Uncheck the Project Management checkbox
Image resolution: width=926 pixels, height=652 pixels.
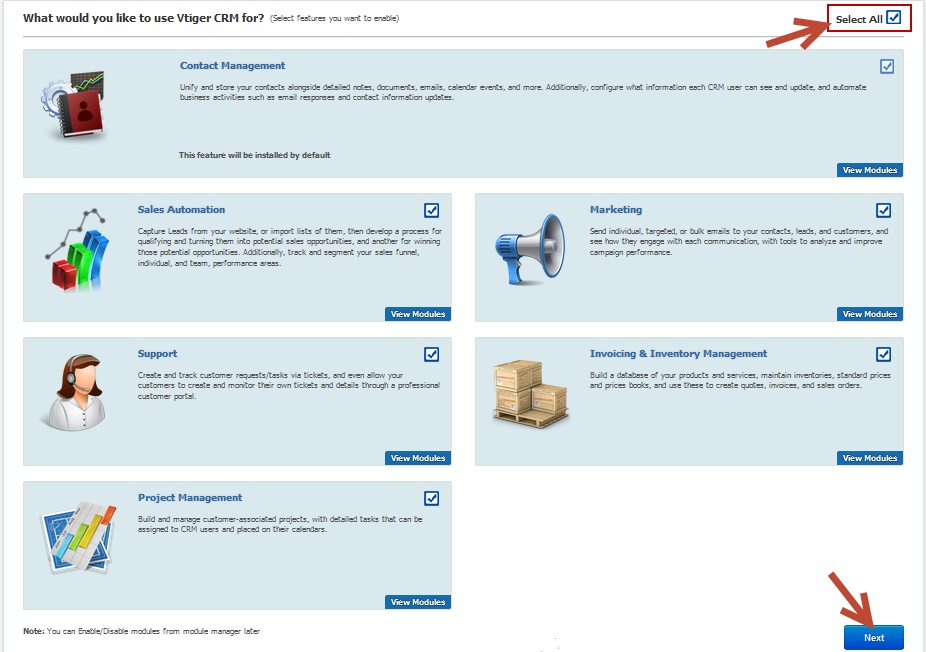click(431, 498)
